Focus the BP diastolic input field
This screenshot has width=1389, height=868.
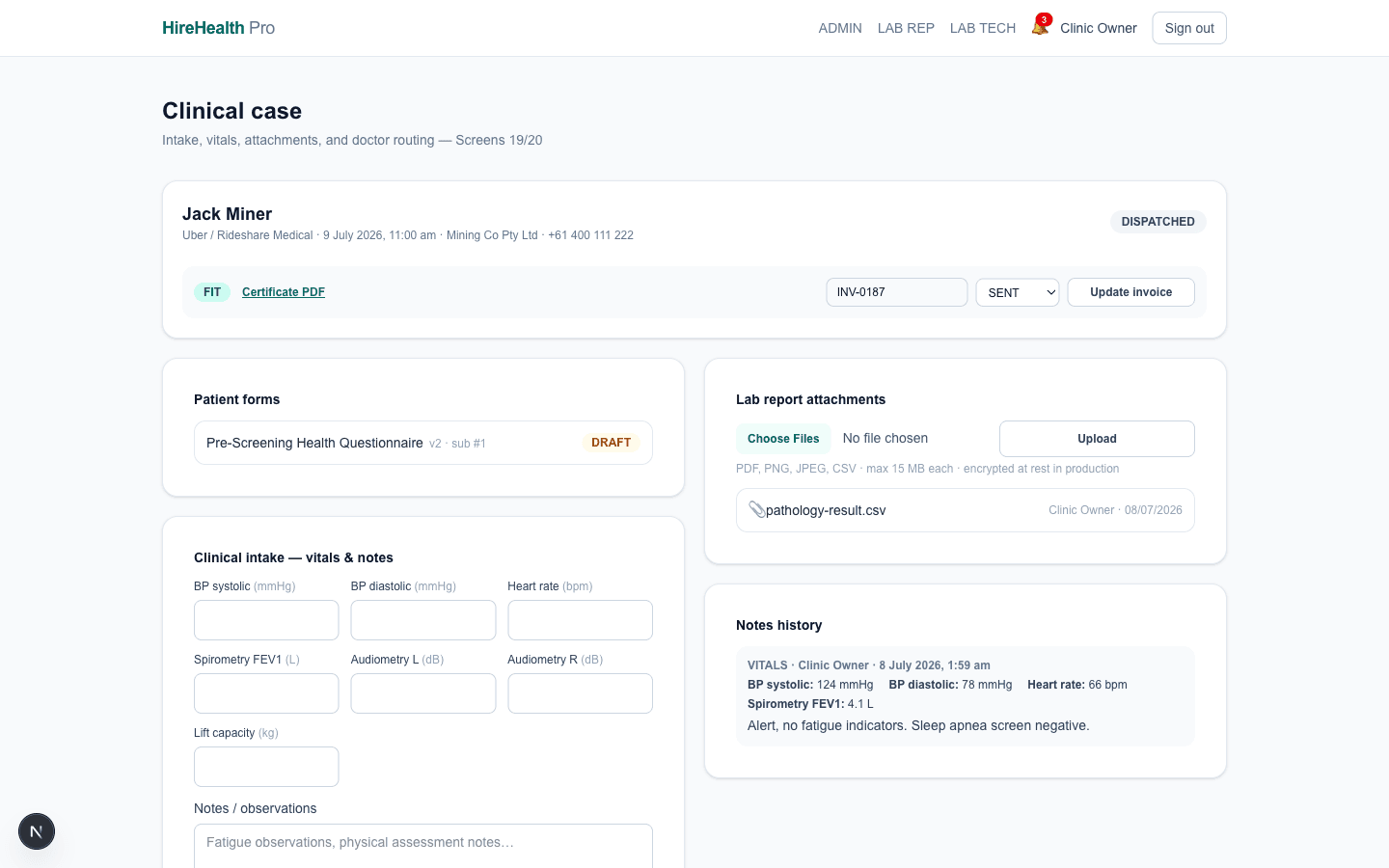(x=423, y=620)
